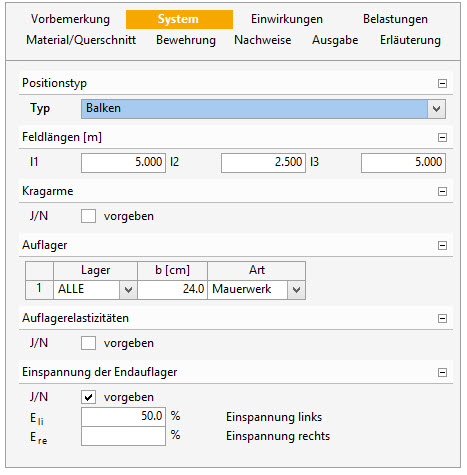Collapse the Feldlängen section
Screen dimensions: 467x475
(442, 137)
